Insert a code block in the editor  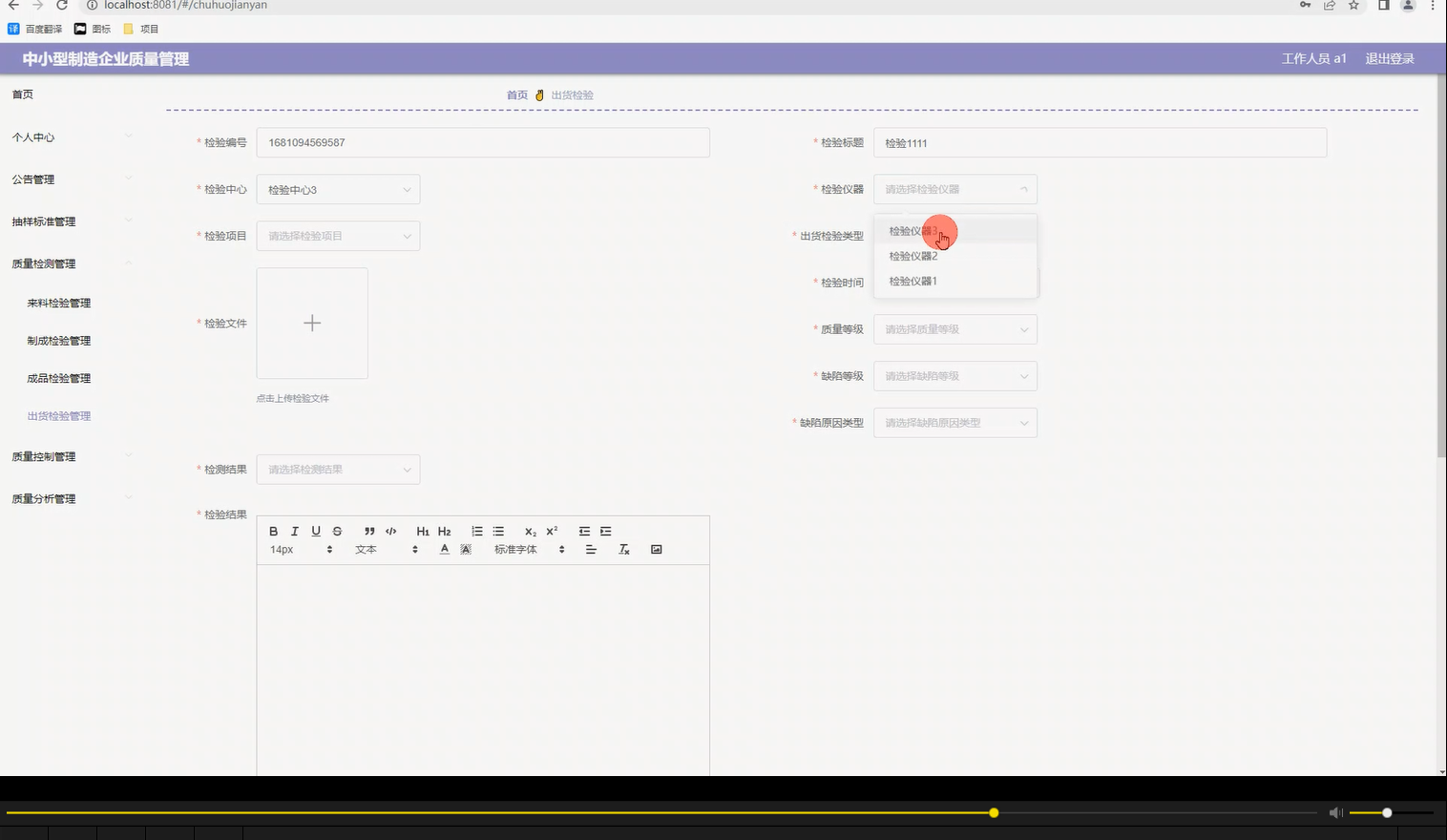pos(390,531)
